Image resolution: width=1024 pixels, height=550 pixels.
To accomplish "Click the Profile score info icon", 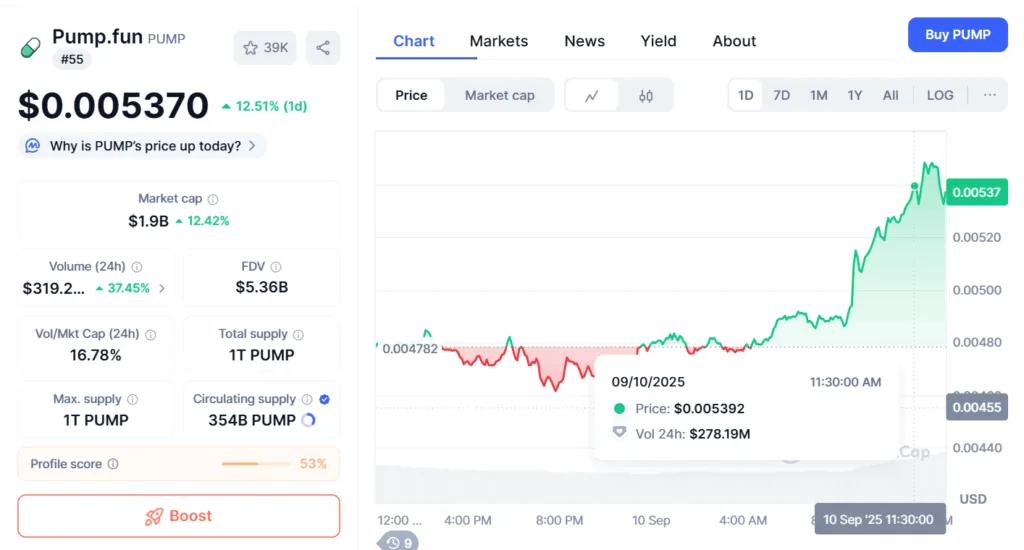I will tap(113, 464).
